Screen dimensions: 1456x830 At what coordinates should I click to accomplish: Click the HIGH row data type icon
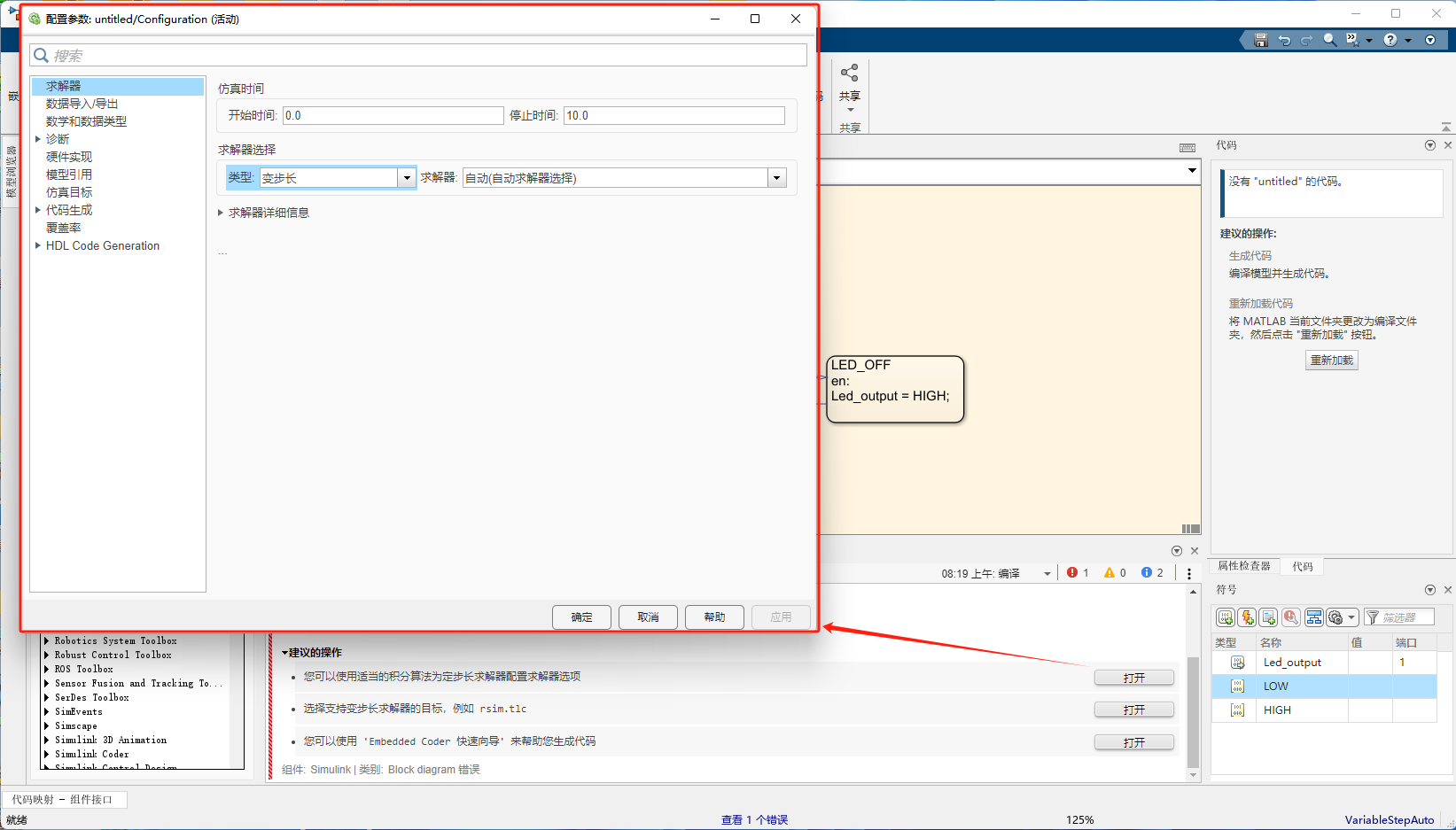pos(1238,710)
